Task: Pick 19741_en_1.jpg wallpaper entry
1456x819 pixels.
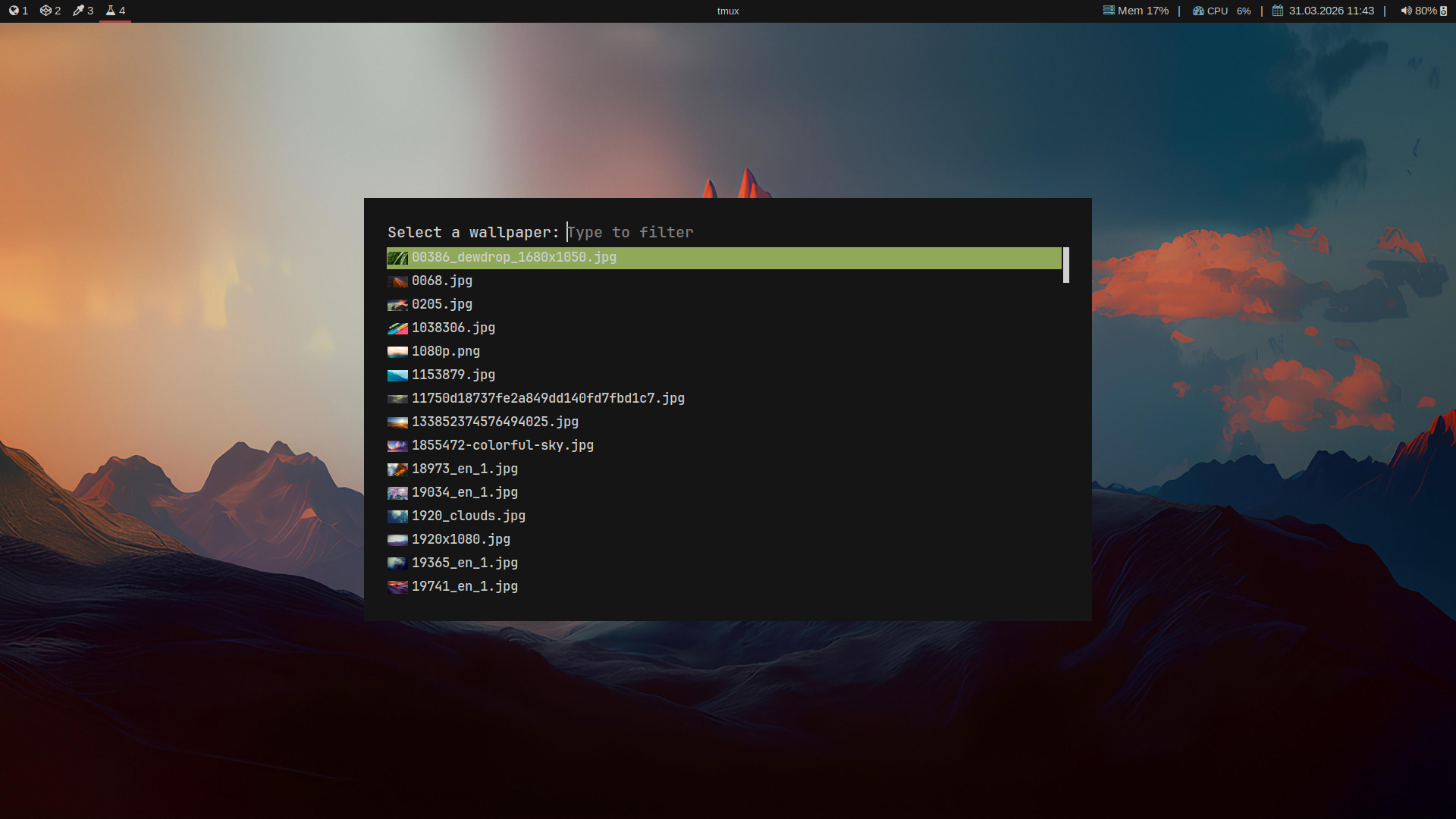Action: (x=464, y=587)
